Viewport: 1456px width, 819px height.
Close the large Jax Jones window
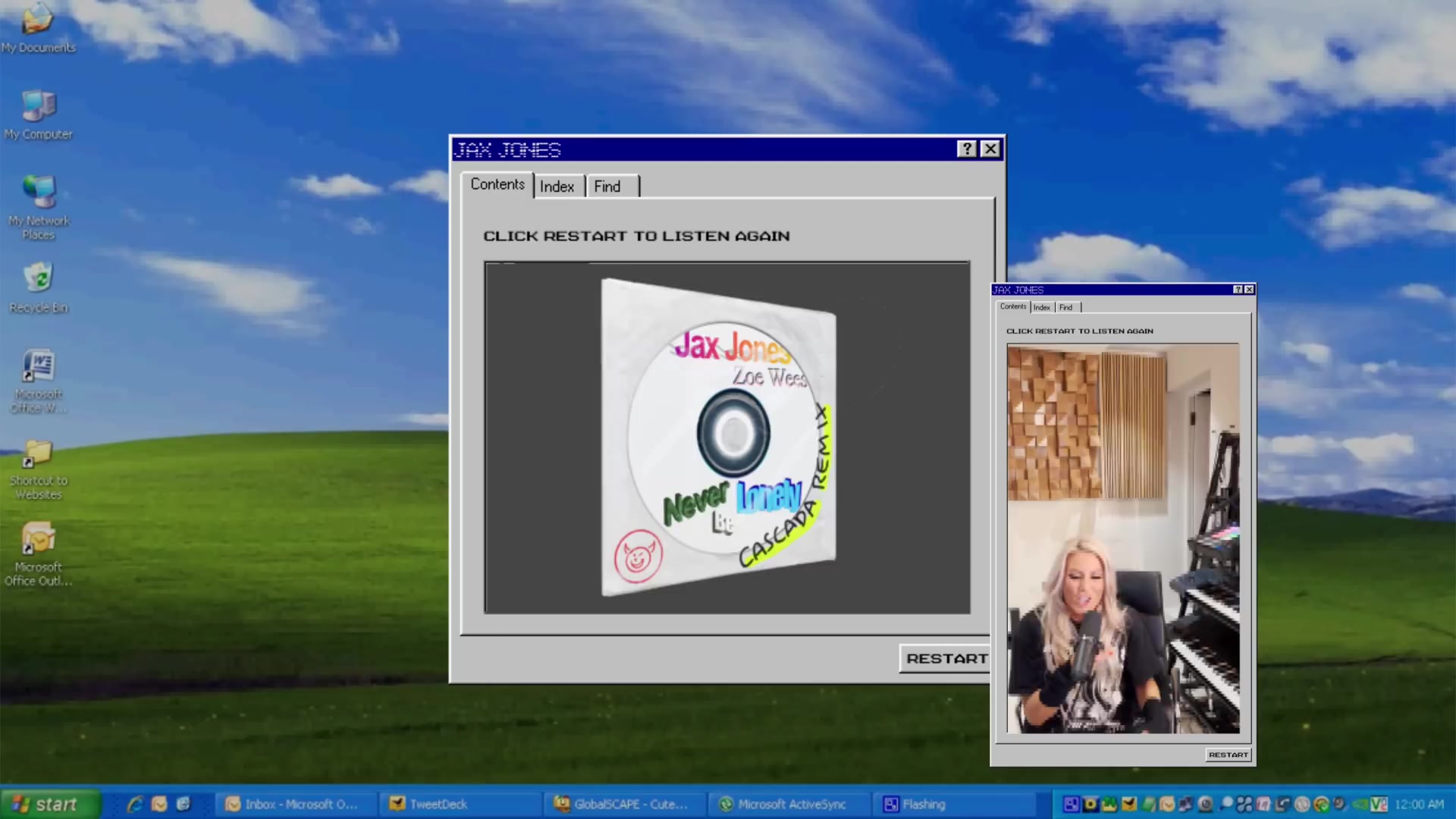(x=990, y=149)
